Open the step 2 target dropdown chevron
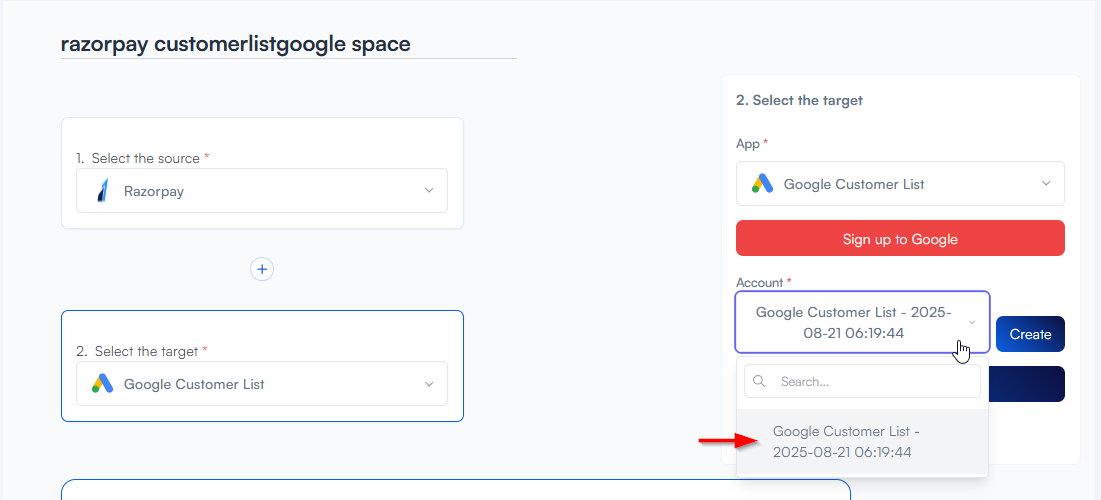The image size is (1101, 500). click(x=429, y=384)
